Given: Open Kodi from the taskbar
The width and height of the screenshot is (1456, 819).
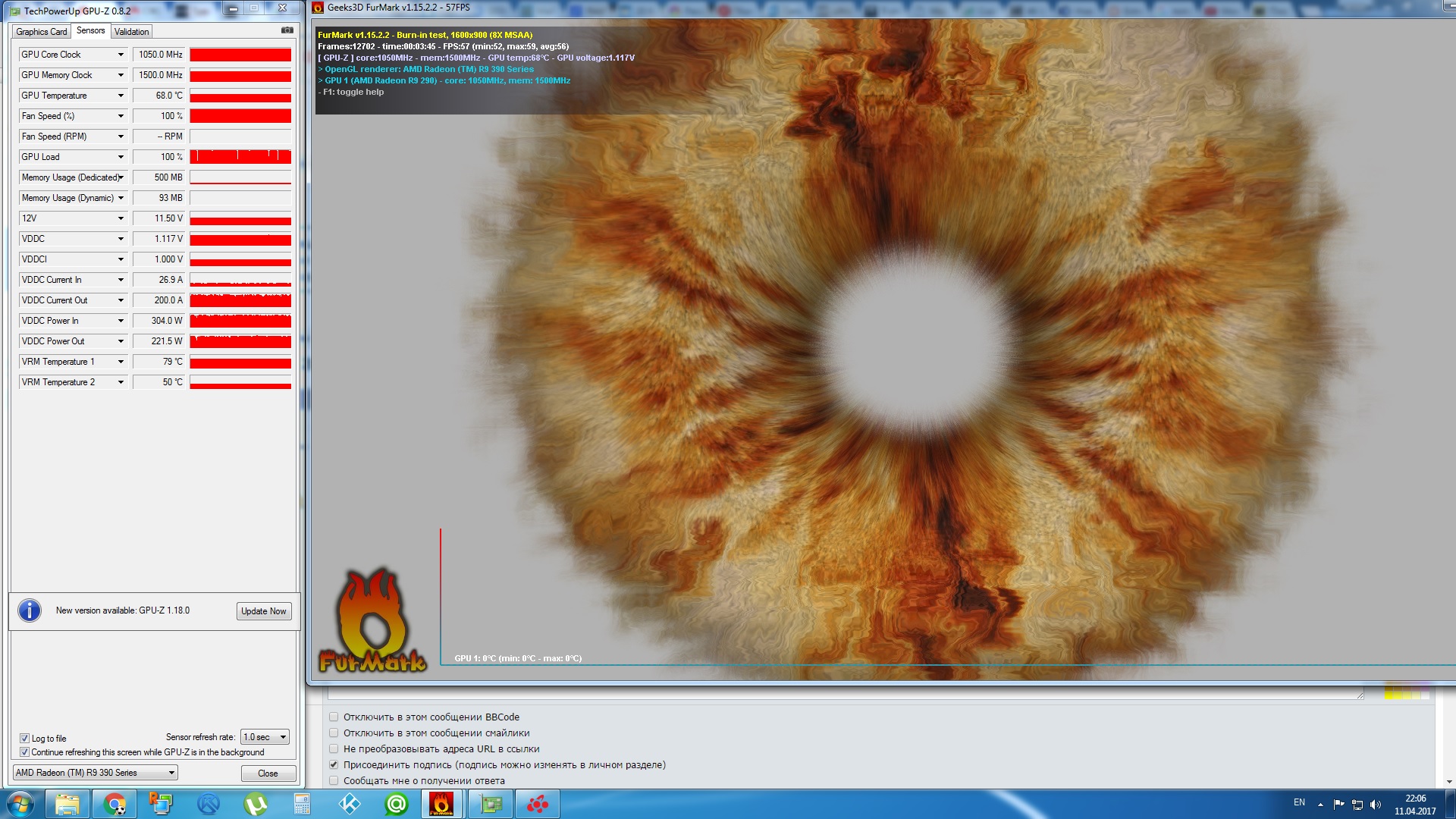Looking at the screenshot, I should [x=349, y=804].
